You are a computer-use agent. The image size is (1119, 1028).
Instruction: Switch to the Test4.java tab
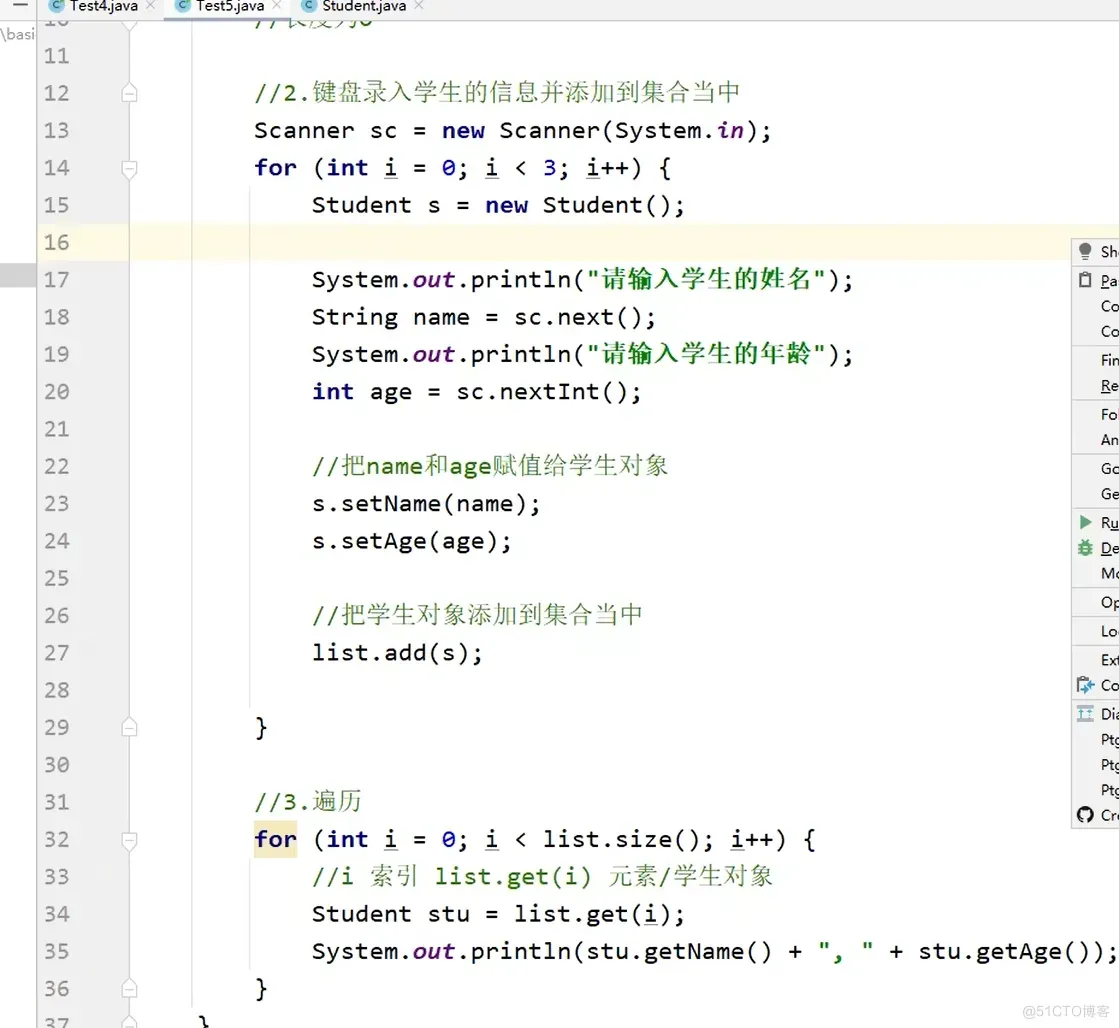click(x=103, y=6)
